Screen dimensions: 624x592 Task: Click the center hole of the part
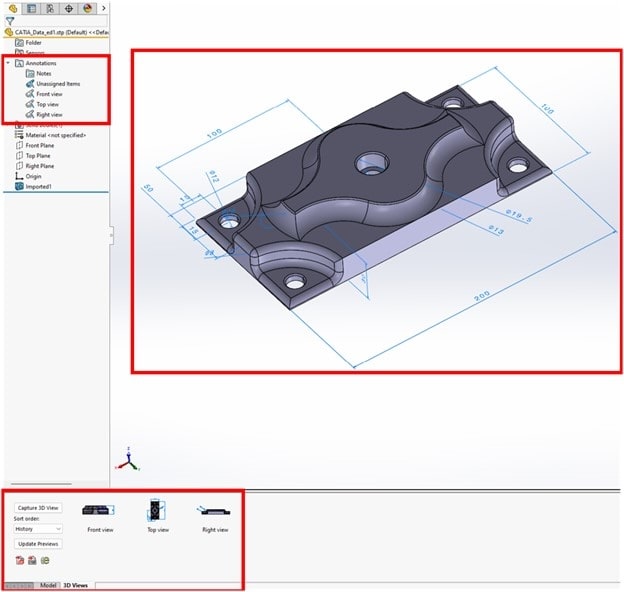pos(372,164)
